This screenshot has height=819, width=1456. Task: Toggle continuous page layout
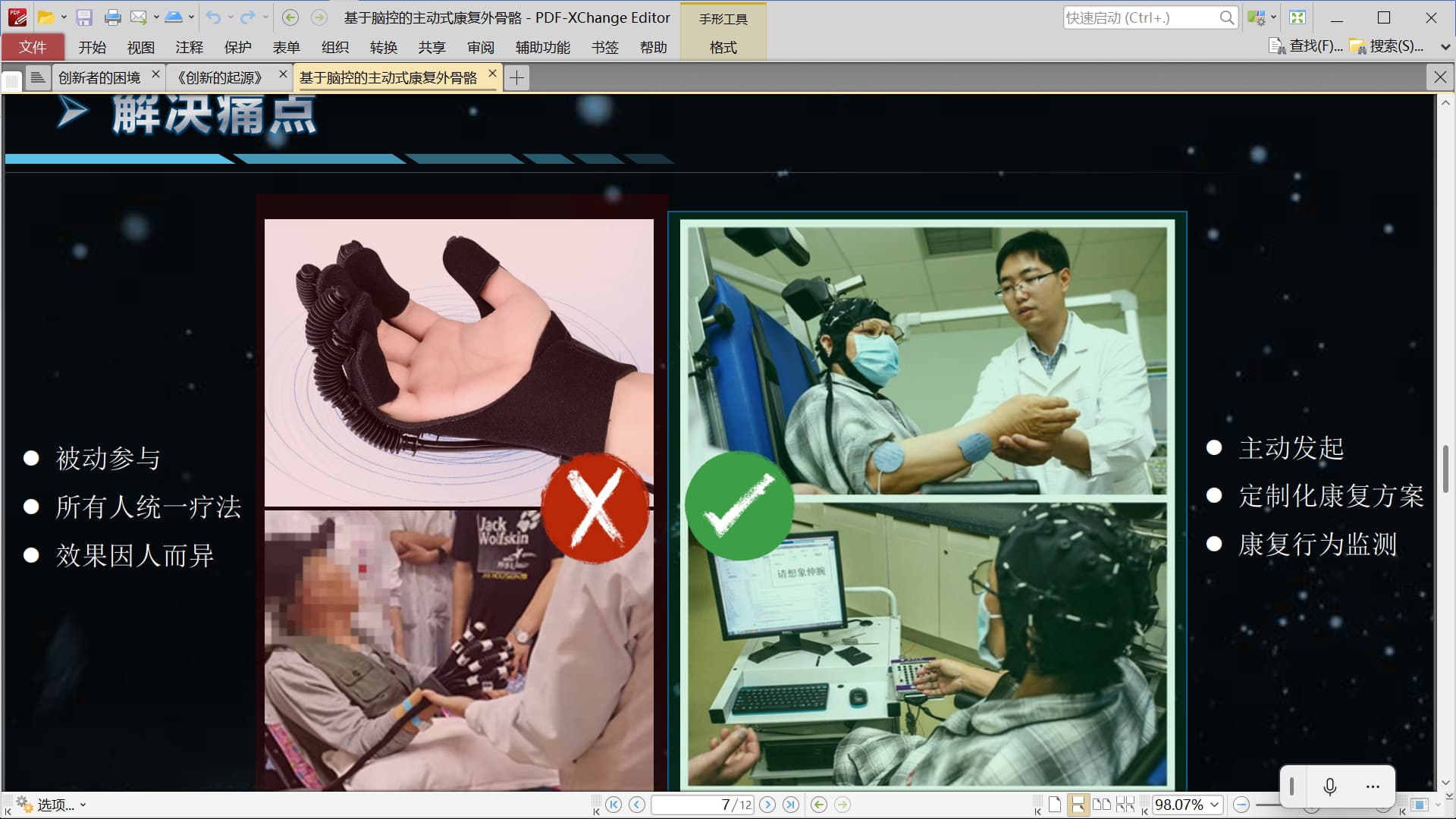pyautogui.click(x=1078, y=805)
